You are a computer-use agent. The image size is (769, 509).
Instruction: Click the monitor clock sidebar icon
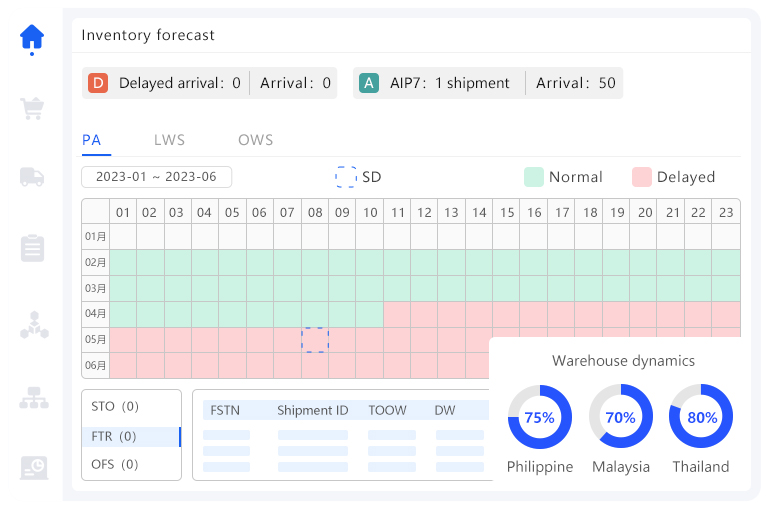(x=33, y=467)
